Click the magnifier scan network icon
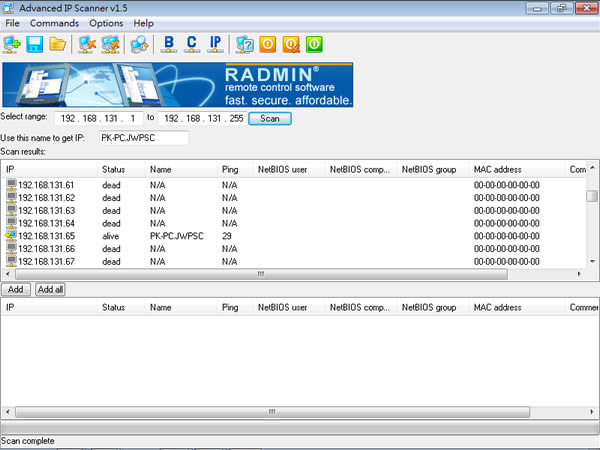Image resolution: width=600 pixels, height=450 pixels. coord(139,44)
